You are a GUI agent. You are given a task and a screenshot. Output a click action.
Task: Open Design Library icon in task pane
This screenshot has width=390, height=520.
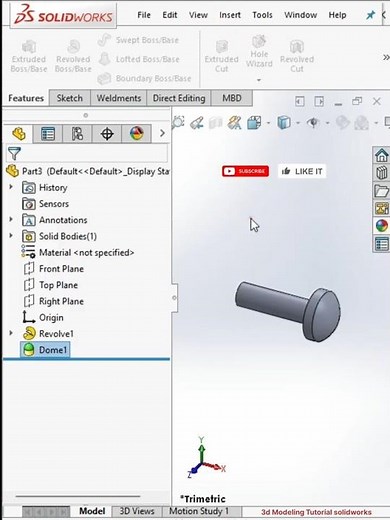(x=382, y=173)
